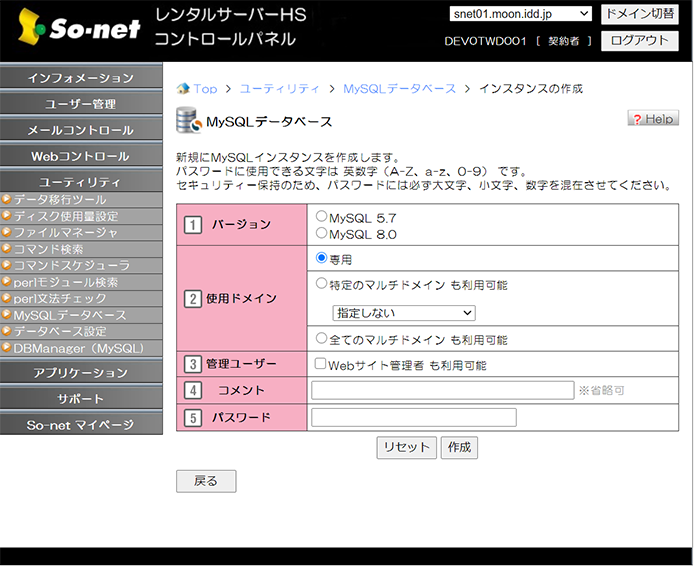Enable Webサイト管理者 も利用可能 checkbox
The width and height of the screenshot is (694, 566).
(320, 365)
